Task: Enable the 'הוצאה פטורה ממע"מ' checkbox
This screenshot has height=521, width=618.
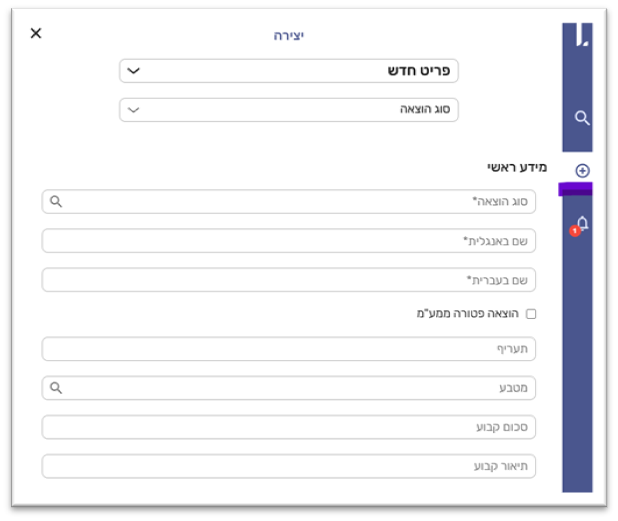Action: pyautogui.click(x=531, y=314)
